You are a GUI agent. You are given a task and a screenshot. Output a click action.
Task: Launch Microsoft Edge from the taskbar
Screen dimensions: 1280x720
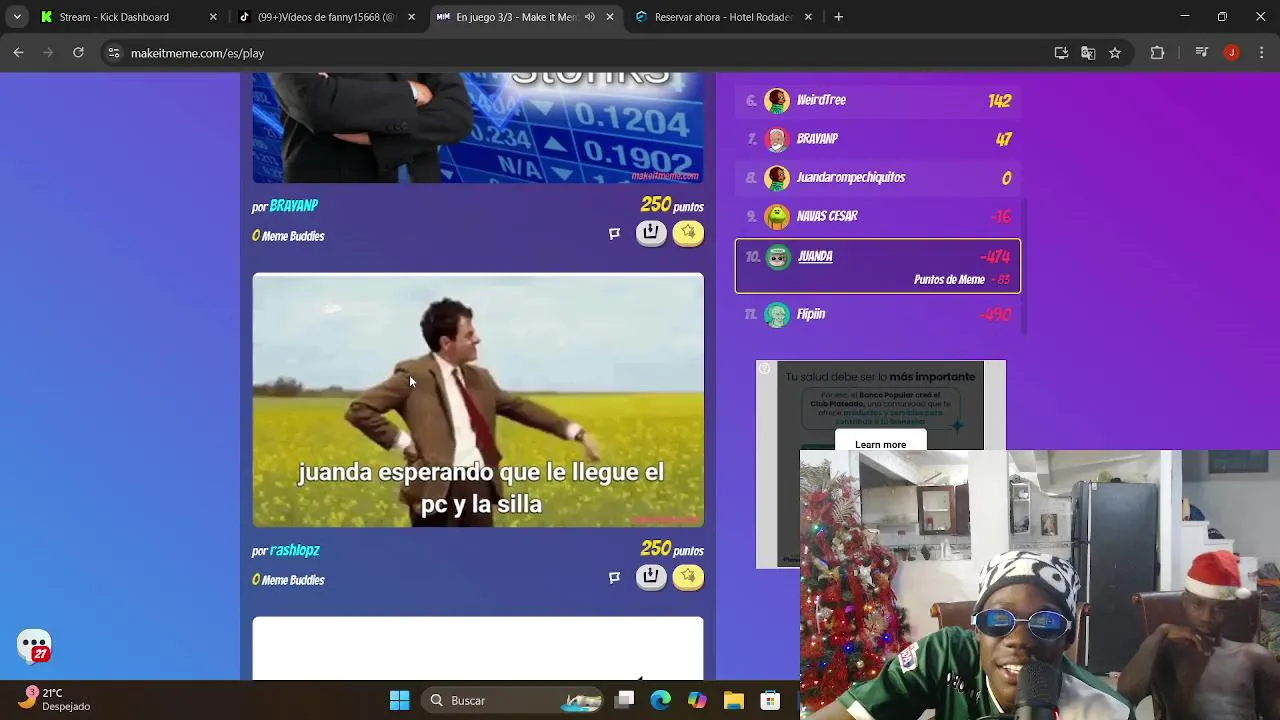coord(661,700)
